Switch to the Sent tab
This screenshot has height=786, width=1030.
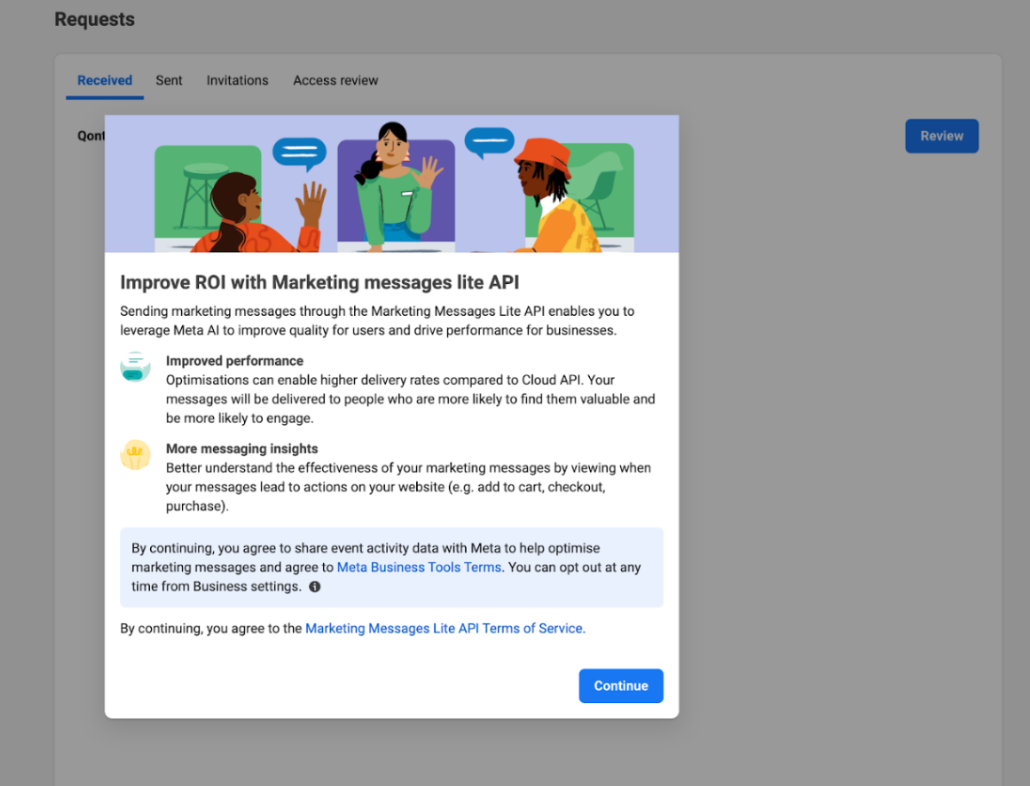coord(169,80)
